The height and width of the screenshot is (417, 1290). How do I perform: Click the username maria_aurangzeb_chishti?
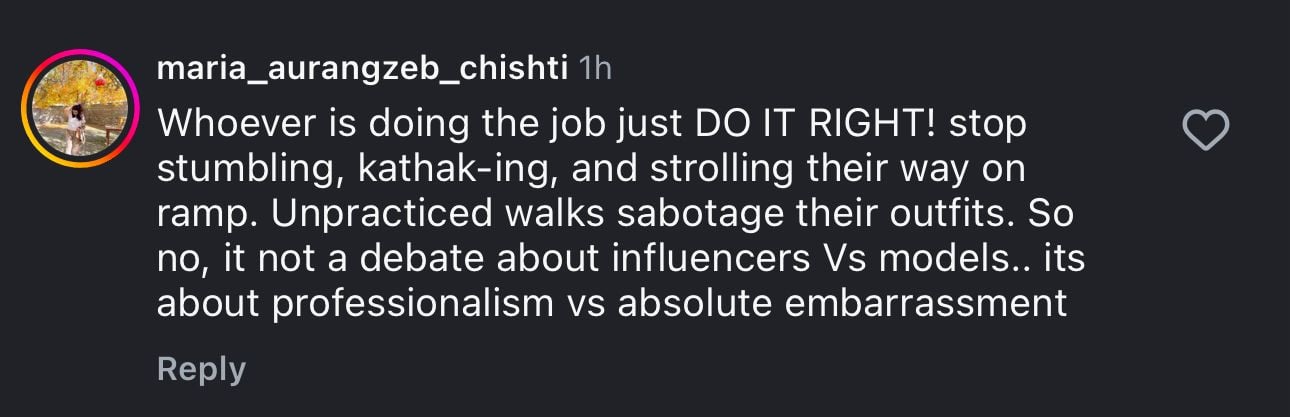tap(364, 69)
